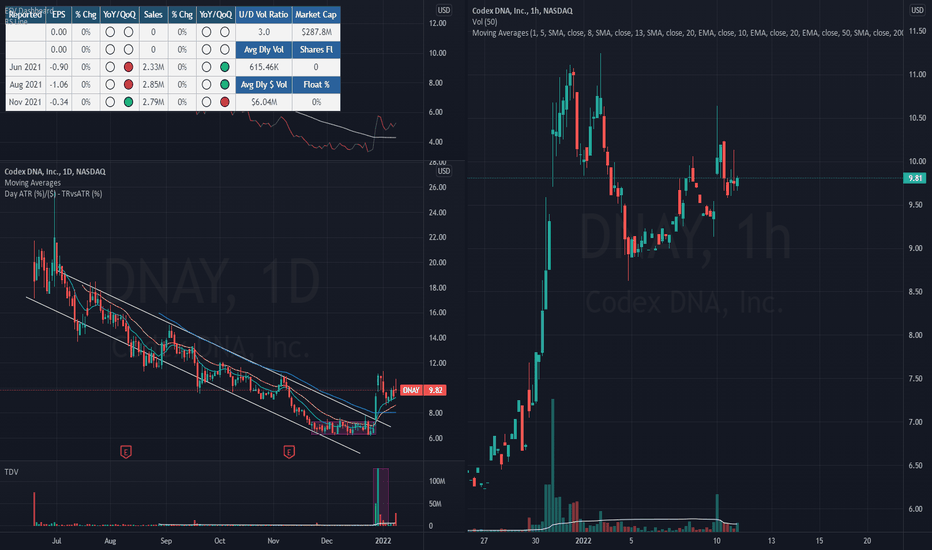Click the 2.79M sales value
The height and width of the screenshot is (550, 932).
tap(153, 102)
